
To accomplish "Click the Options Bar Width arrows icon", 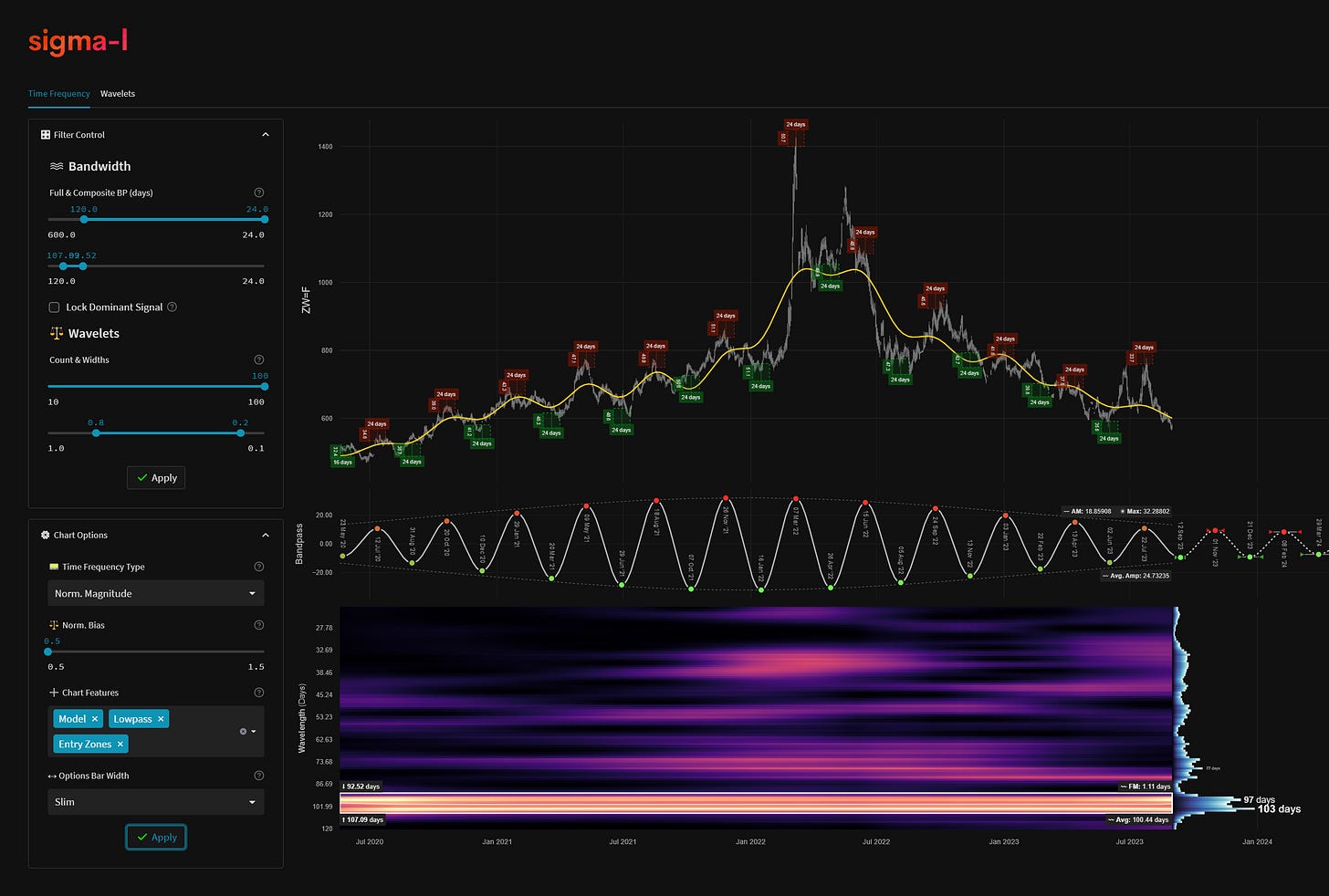I will click(53, 776).
